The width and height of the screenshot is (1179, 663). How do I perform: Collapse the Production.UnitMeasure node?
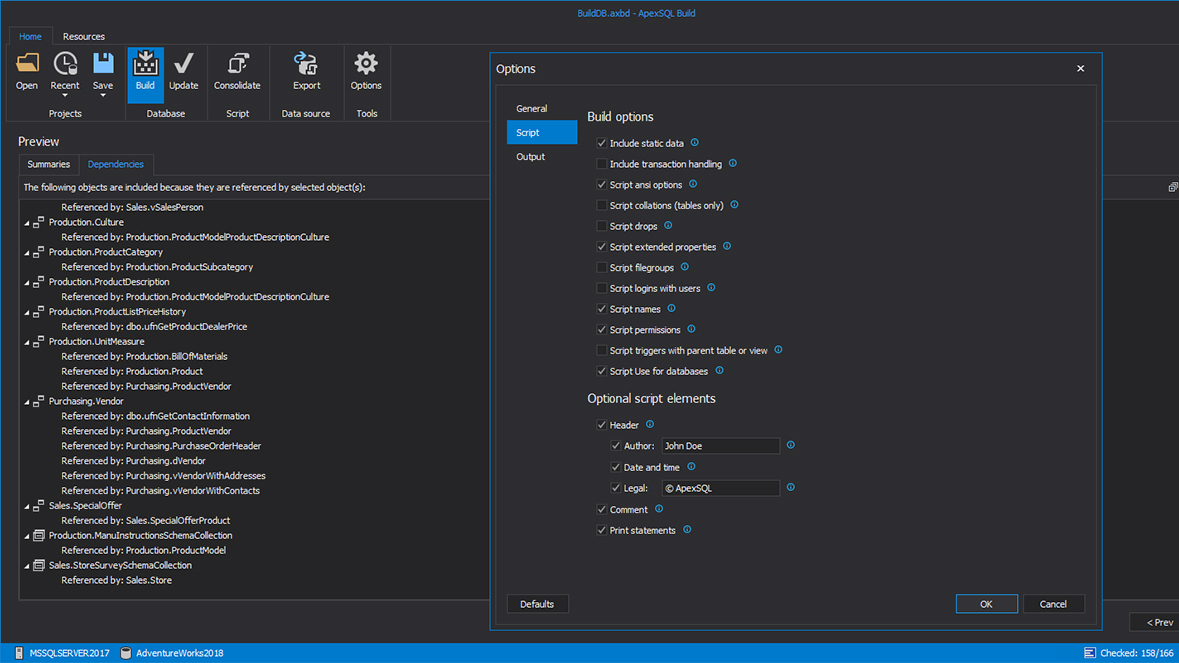pos(27,343)
